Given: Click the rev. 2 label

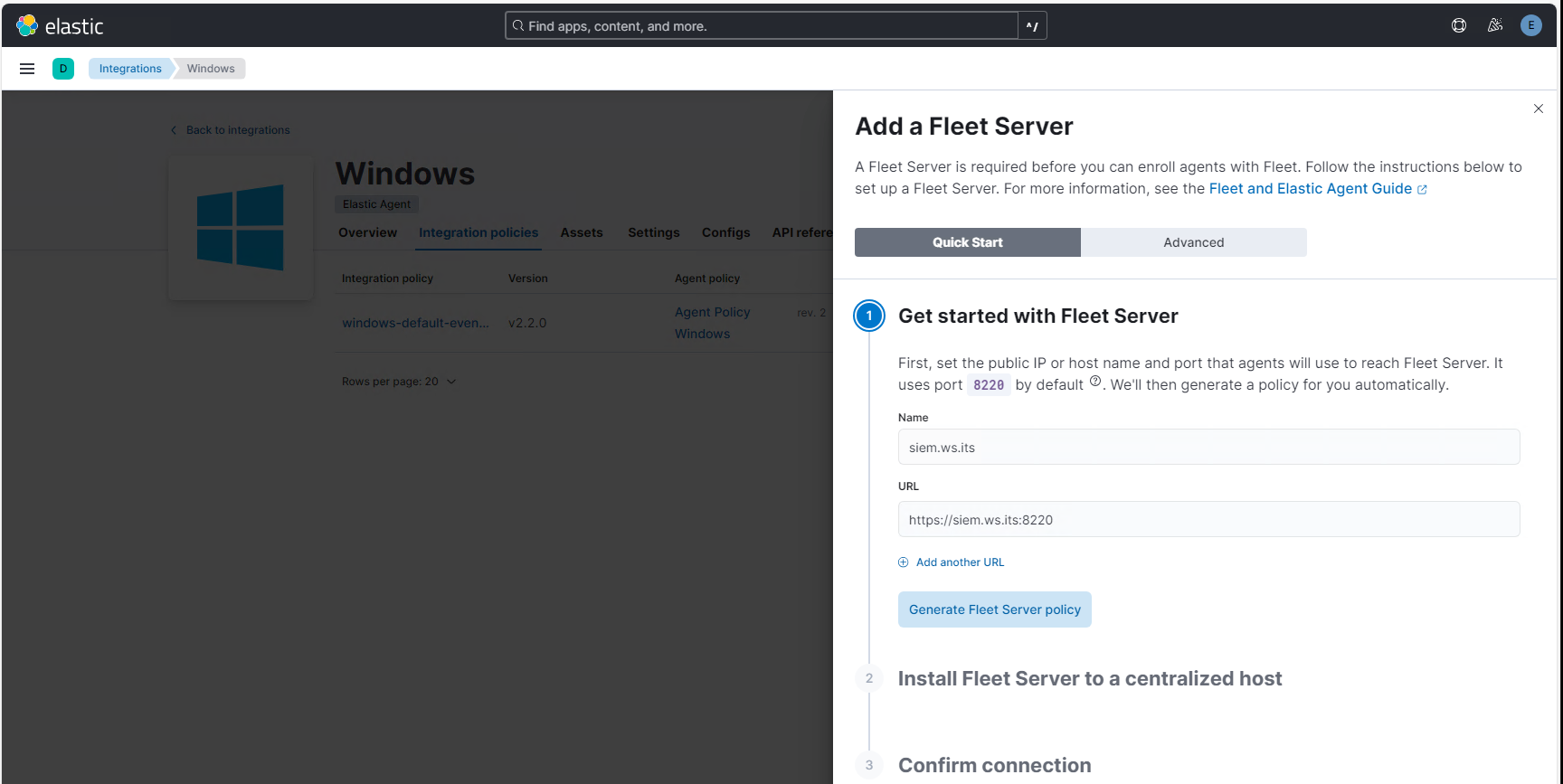Looking at the screenshot, I should click(811, 313).
